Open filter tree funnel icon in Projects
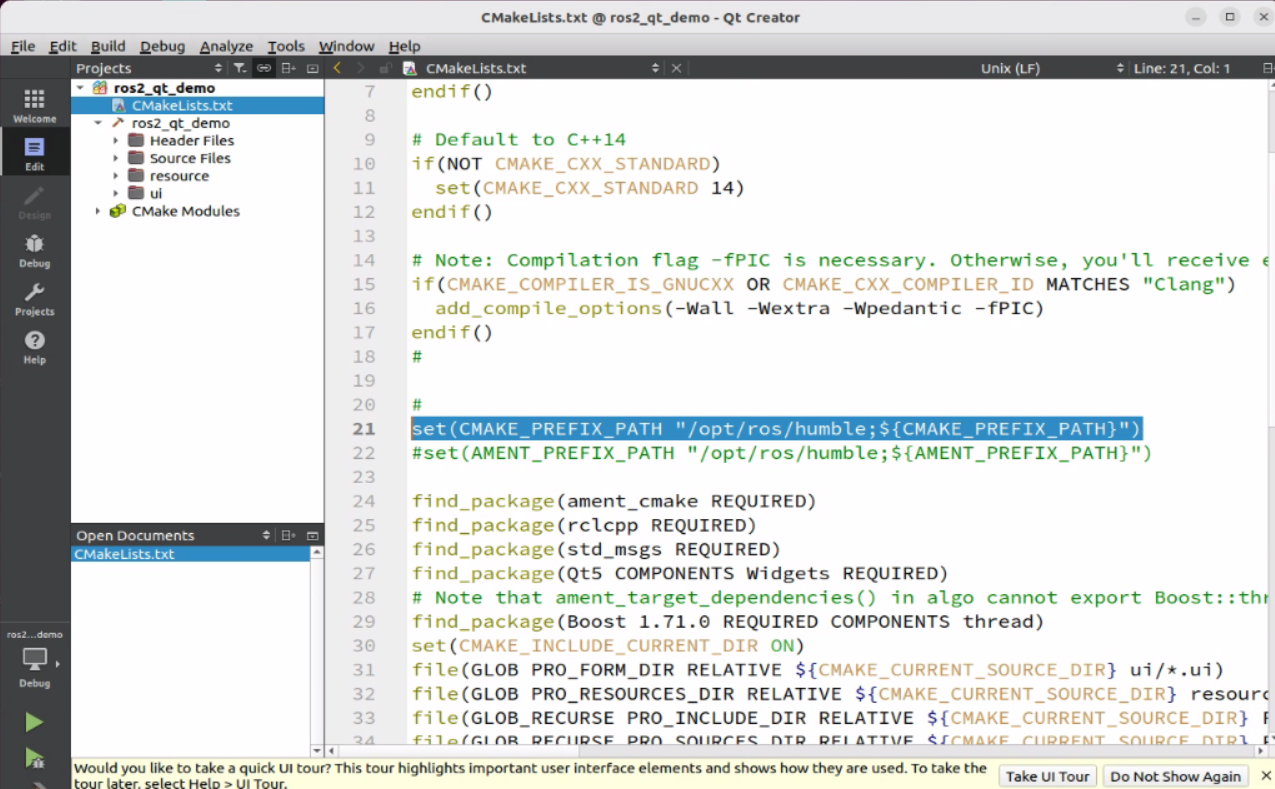This screenshot has height=789, width=1275. click(x=240, y=68)
